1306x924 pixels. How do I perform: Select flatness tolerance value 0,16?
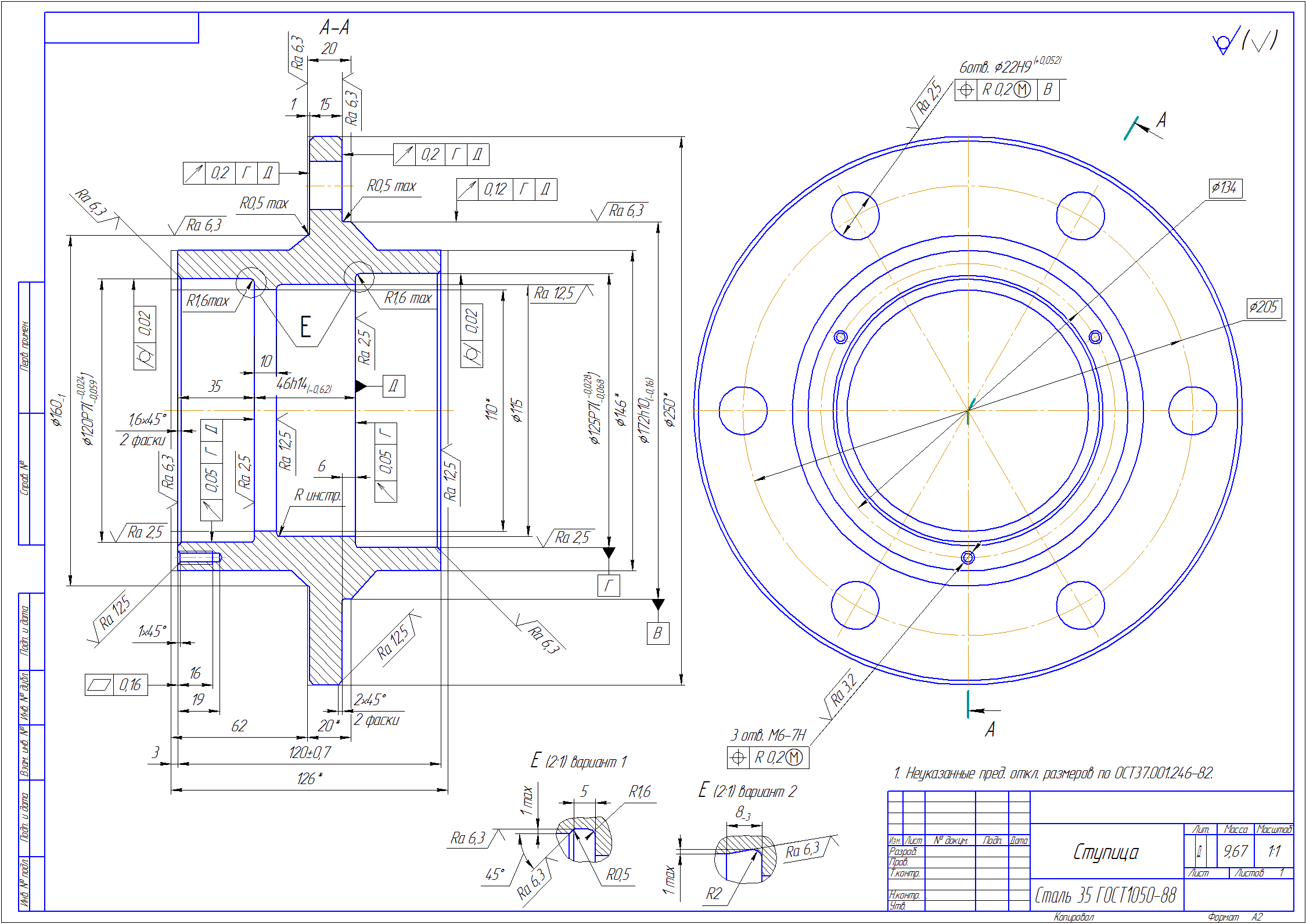click(130, 685)
